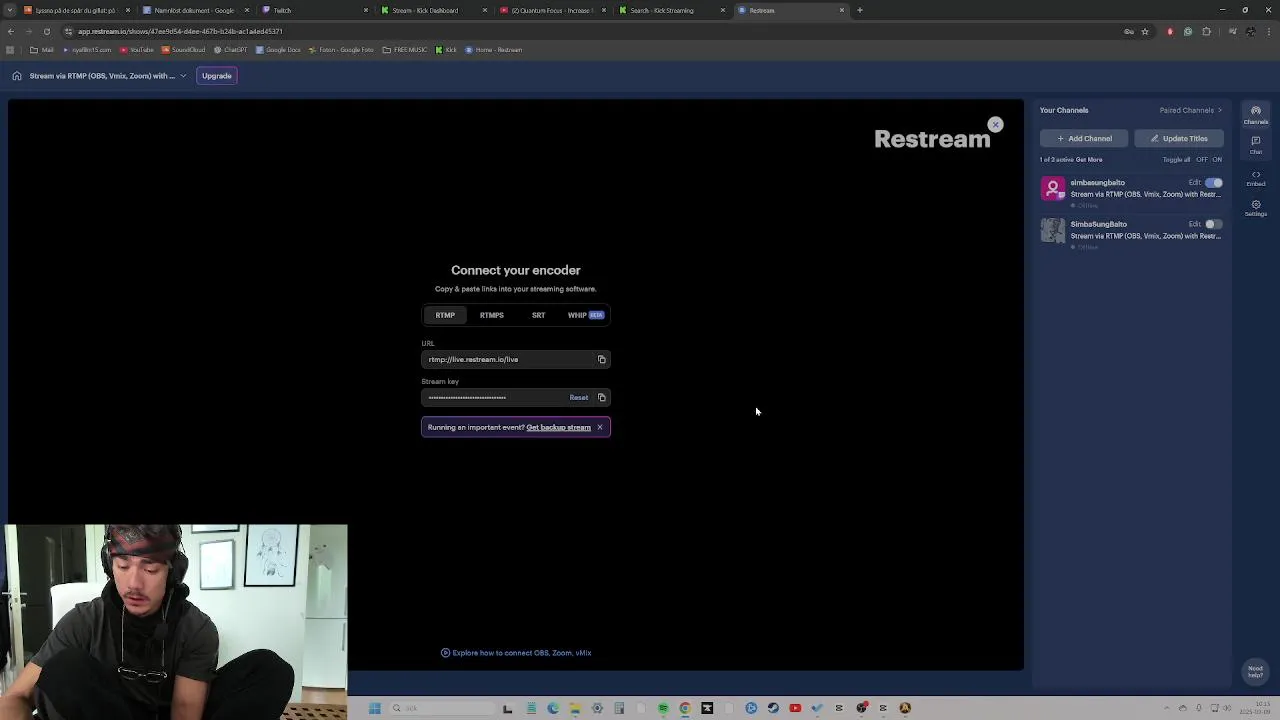The image size is (1280, 720).
Task: Switch to Search - Kick Streaming tab
Action: click(670, 10)
